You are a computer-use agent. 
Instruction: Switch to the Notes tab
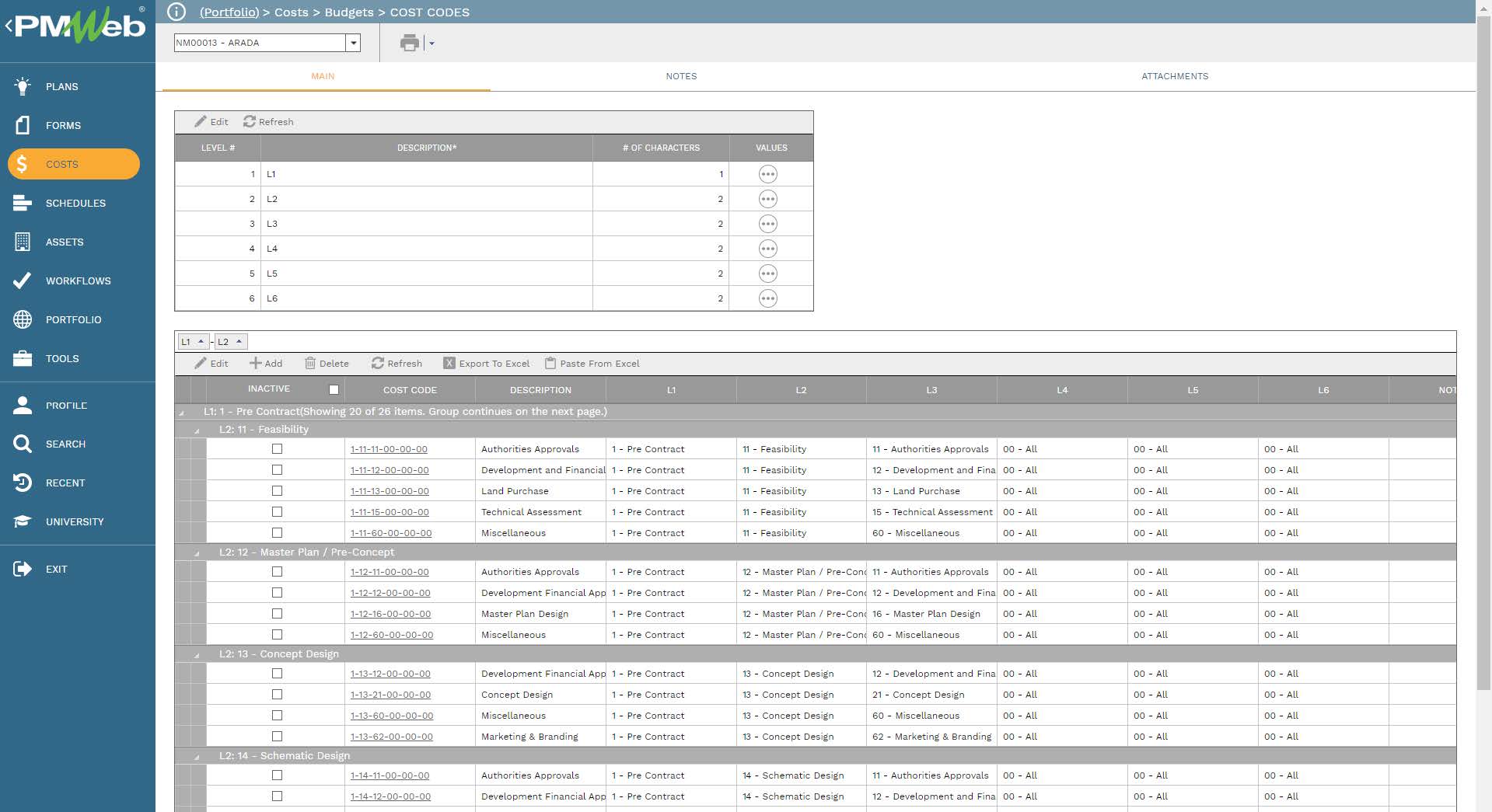pos(681,76)
